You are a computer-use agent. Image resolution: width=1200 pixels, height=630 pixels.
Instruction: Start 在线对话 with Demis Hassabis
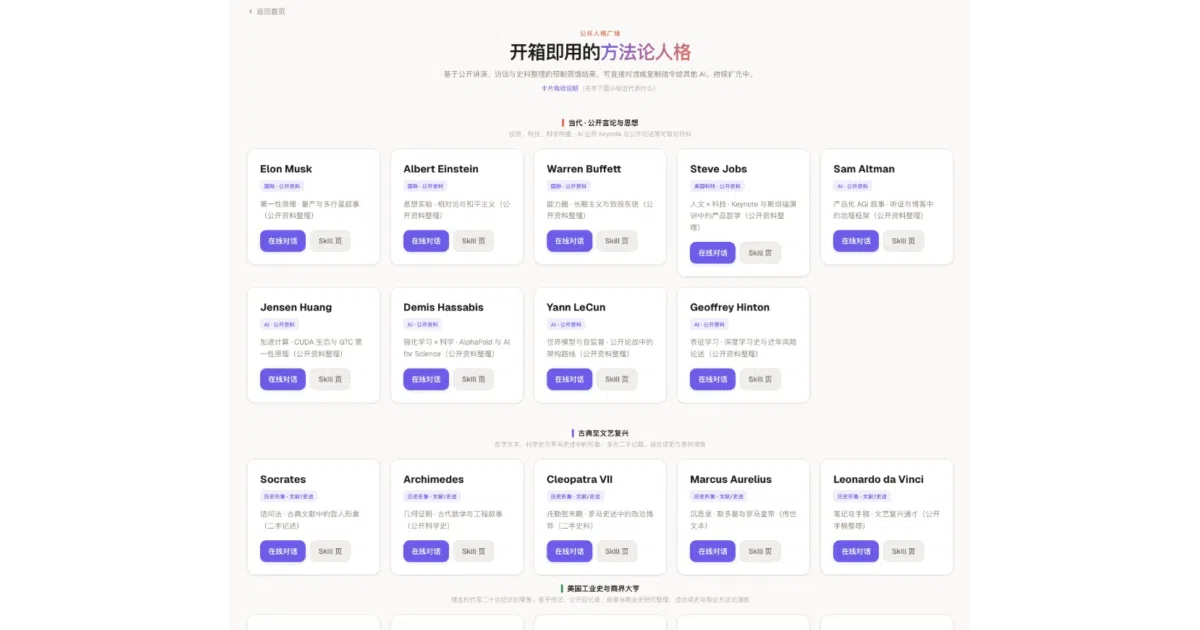point(426,379)
